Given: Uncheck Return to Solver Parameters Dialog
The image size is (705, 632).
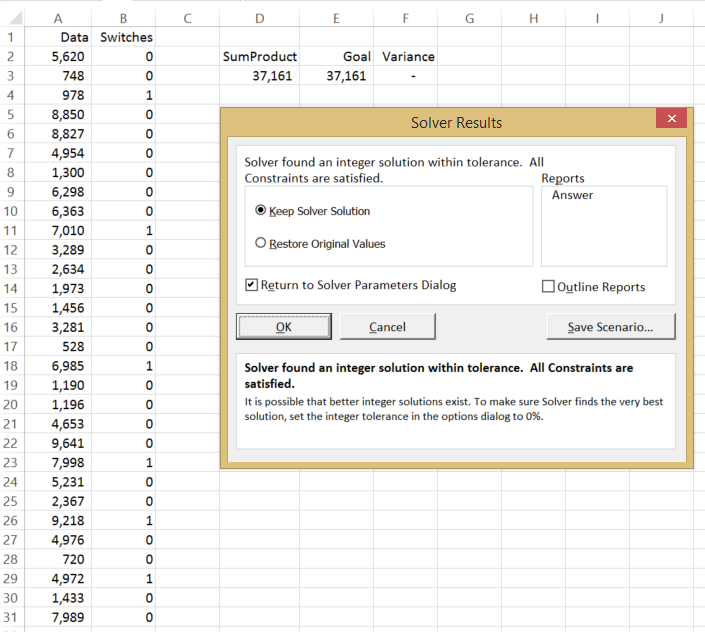Looking at the screenshot, I should [x=251, y=286].
